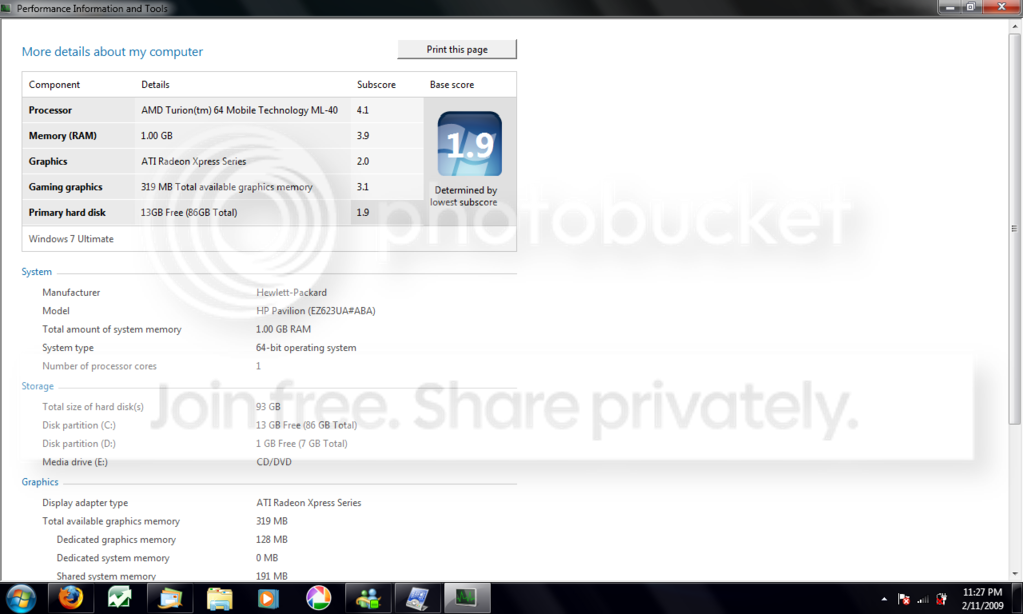Viewport: 1023px width, 614px height.
Task: Click 'More details about my computer' heading
Action: pos(112,52)
